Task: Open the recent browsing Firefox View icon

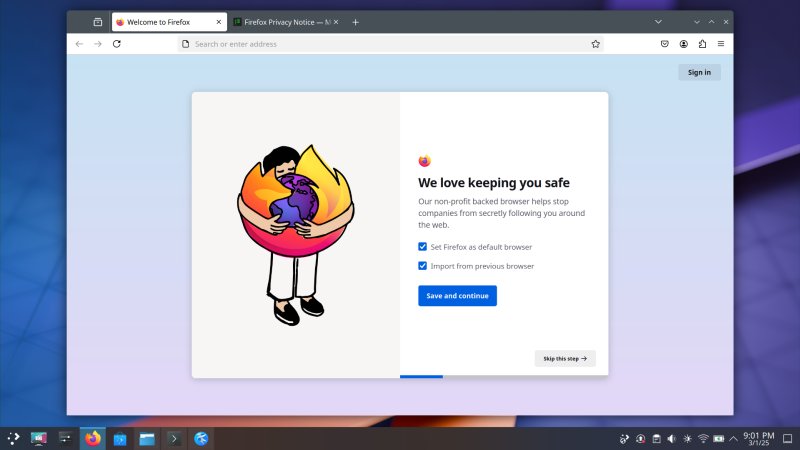Action: click(x=97, y=22)
